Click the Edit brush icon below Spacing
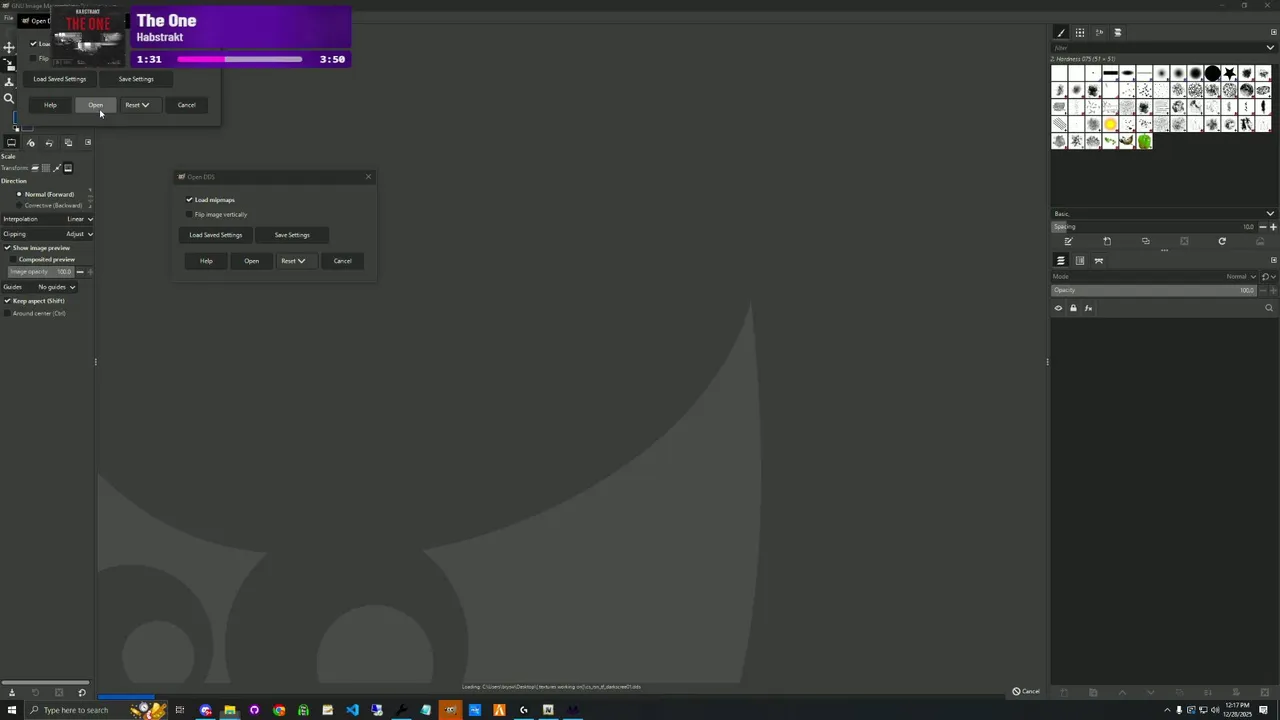This screenshot has width=1280, height=720. (1068, 241)
